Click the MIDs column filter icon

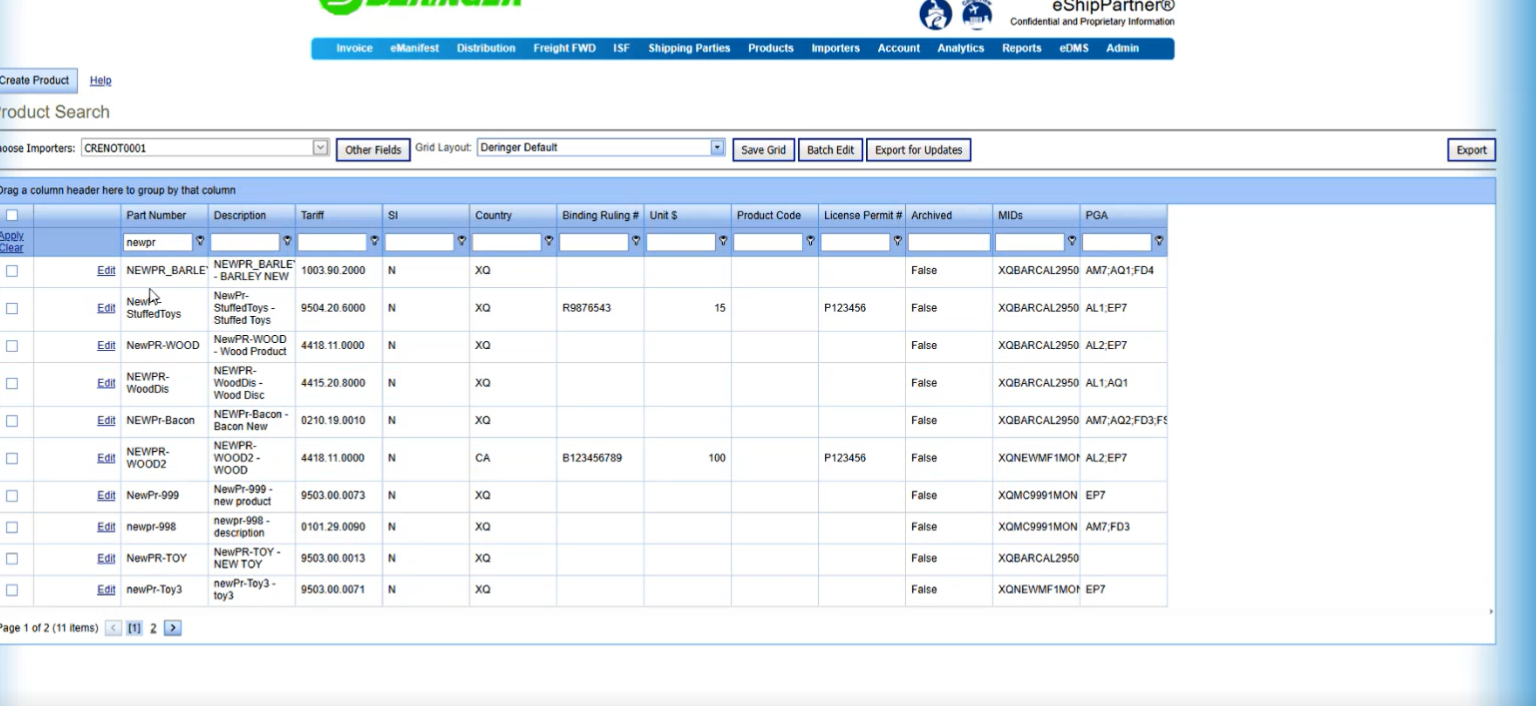[x=1072, y=241]
